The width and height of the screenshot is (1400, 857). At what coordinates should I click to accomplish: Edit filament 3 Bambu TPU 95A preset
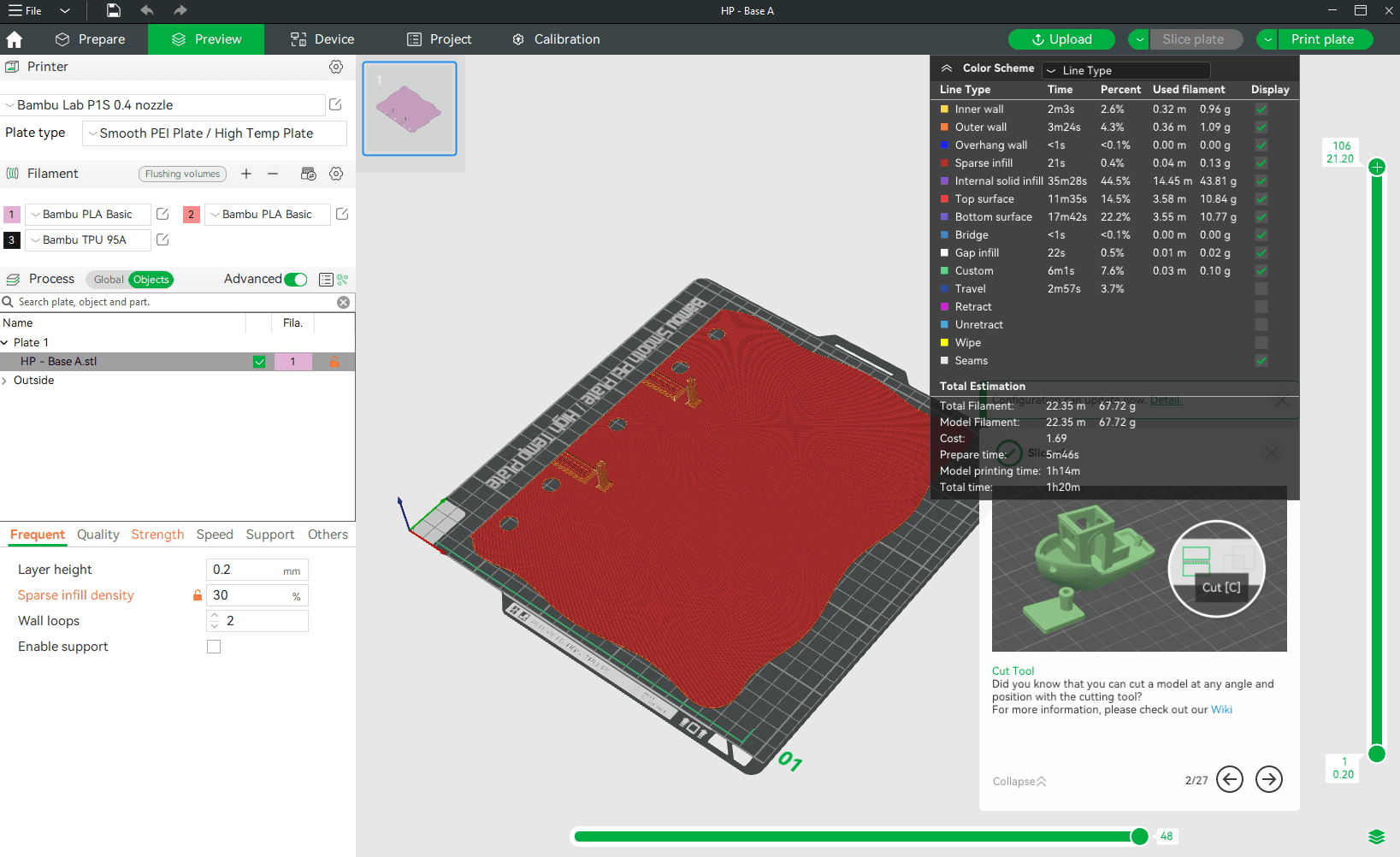coord(162,239)
